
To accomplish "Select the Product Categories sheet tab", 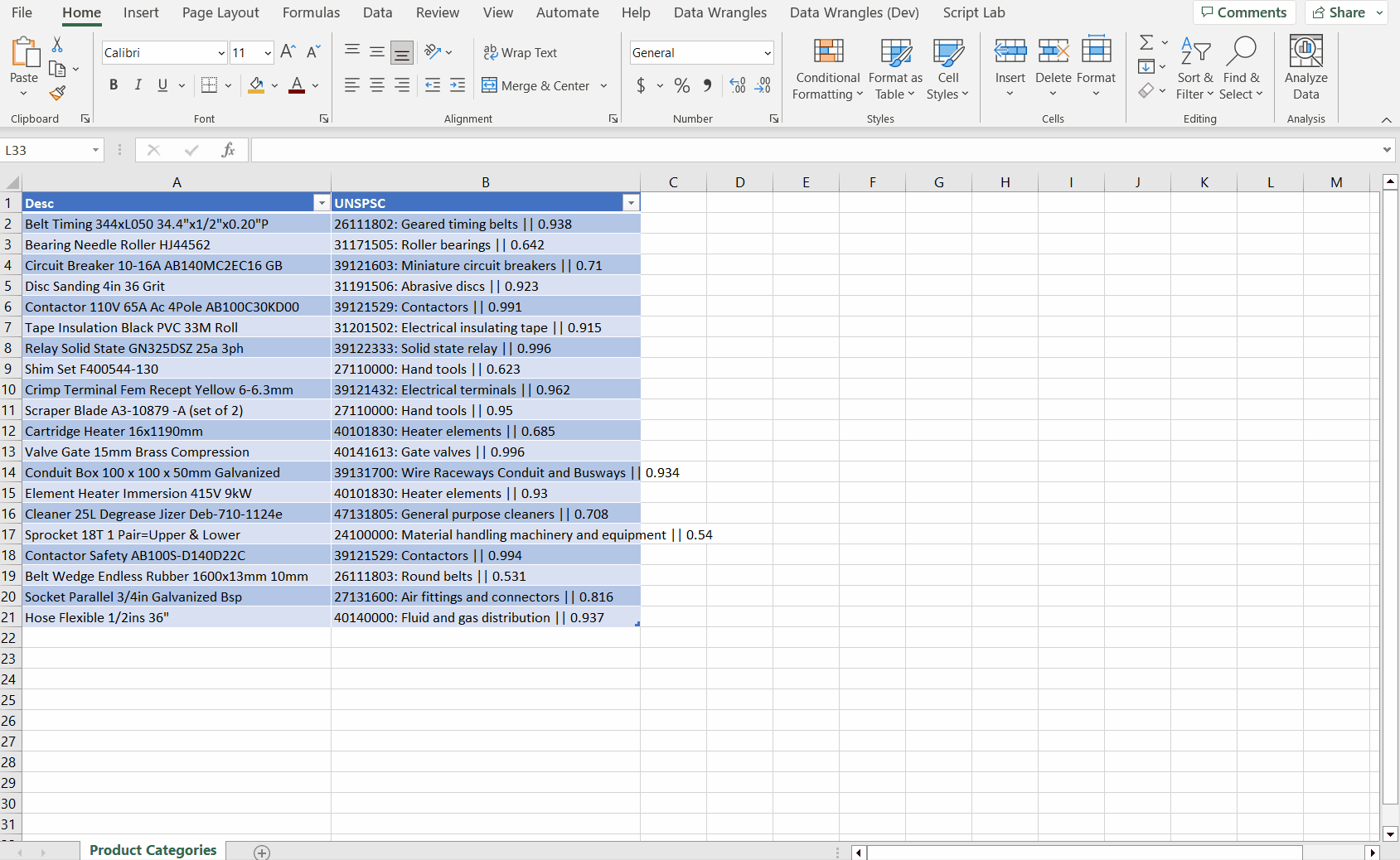I will 153,850.
